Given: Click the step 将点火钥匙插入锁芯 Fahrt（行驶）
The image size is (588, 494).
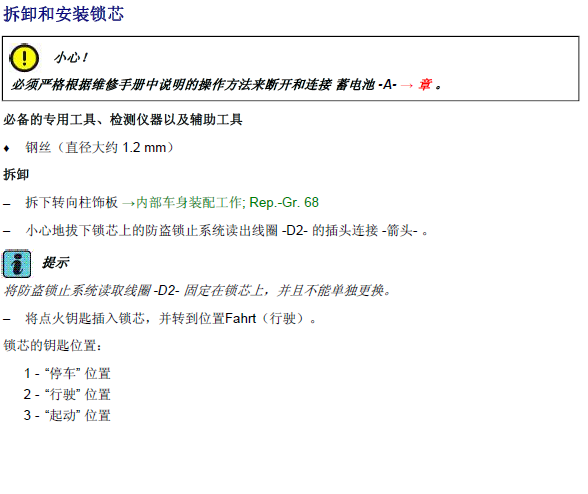Looking at the screenshot, I should 171,319.
